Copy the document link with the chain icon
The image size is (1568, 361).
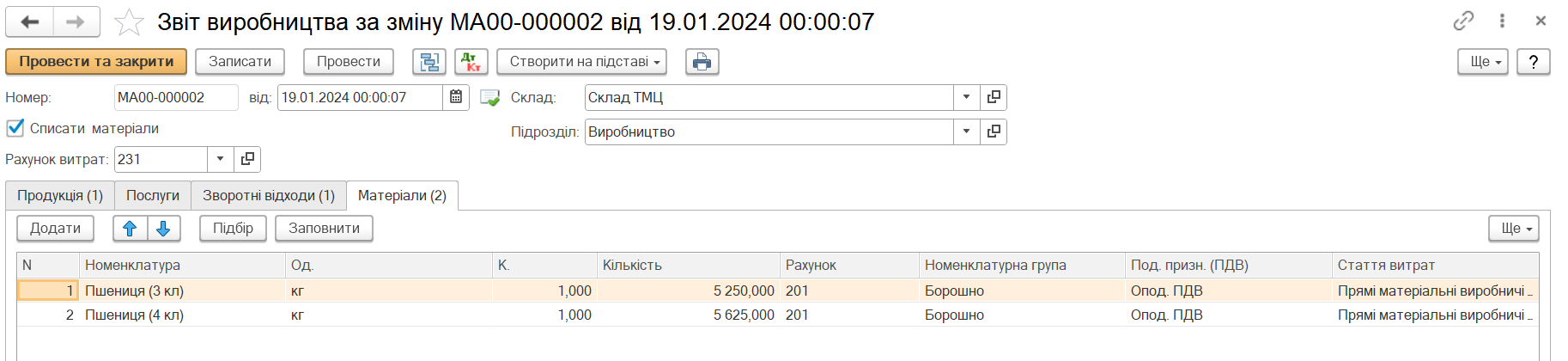point(1463,21)
